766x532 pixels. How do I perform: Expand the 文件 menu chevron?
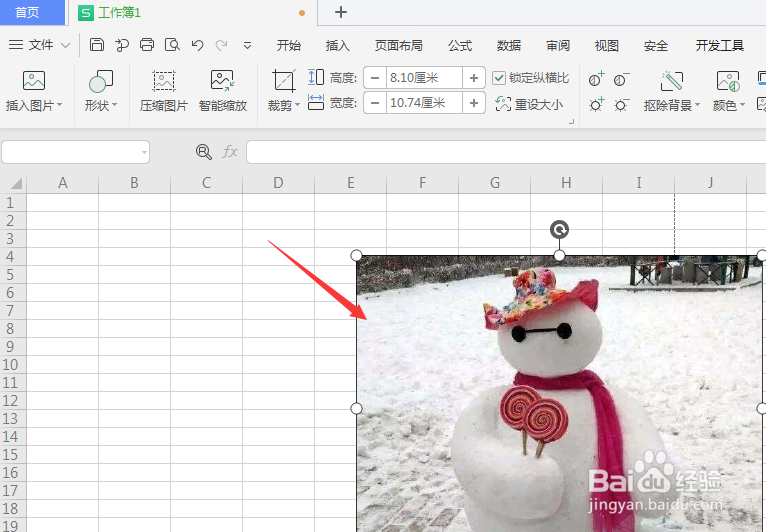click(x=65, y=45)
